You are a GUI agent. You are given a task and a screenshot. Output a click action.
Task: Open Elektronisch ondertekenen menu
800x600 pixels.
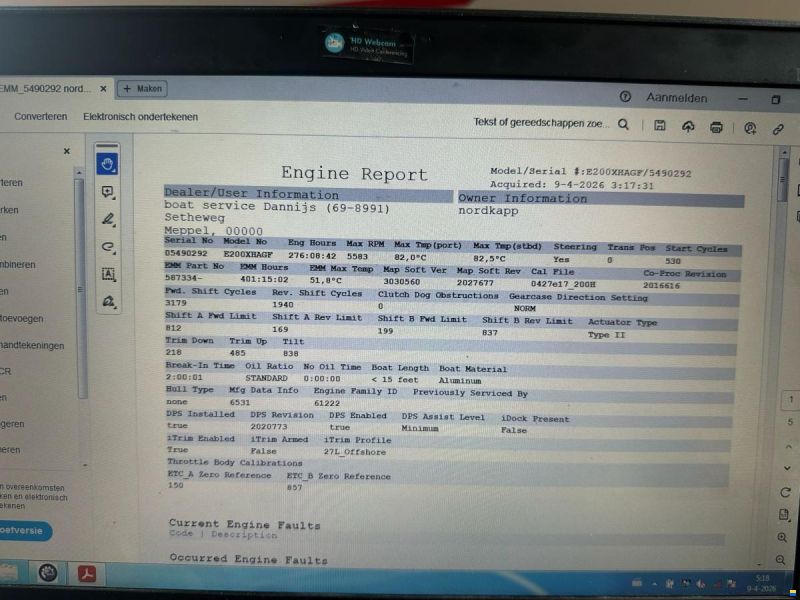(x=140, y=117)
